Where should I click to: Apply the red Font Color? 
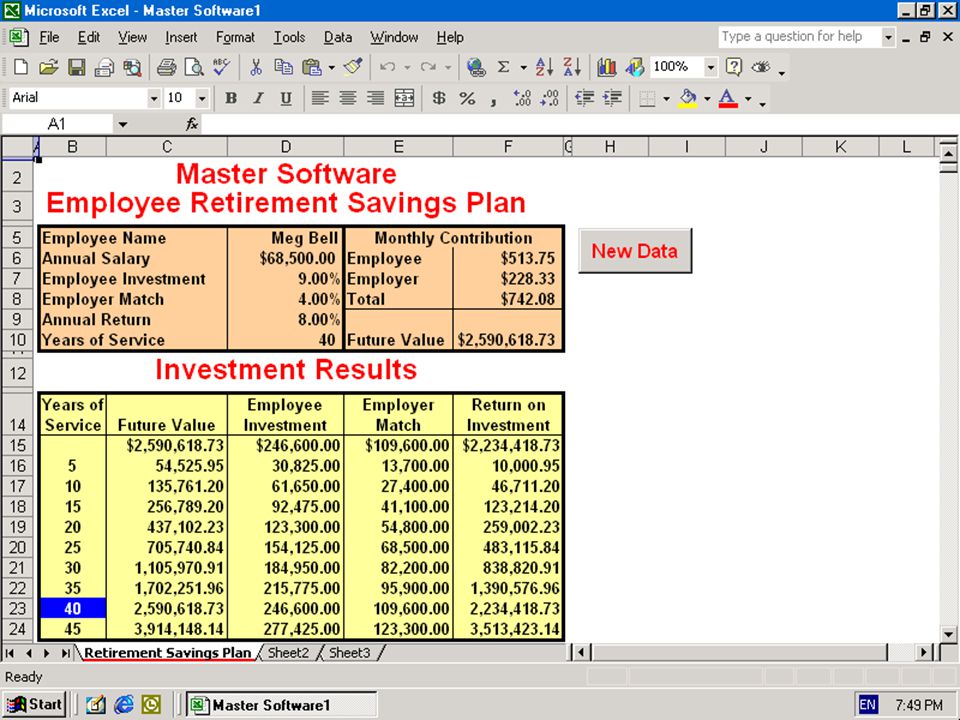click(728, 98)
